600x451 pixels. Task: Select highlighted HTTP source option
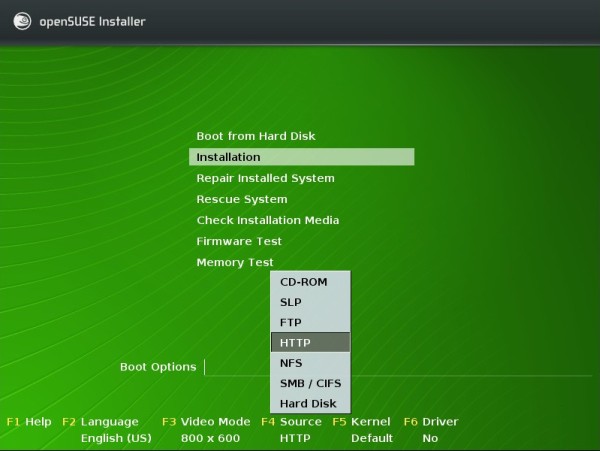(310, 342)
